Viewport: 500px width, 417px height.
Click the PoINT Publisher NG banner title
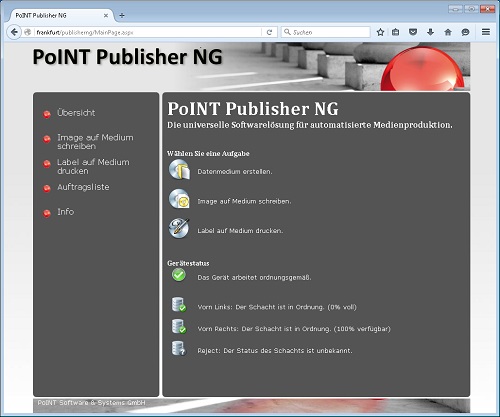[127, 57]
